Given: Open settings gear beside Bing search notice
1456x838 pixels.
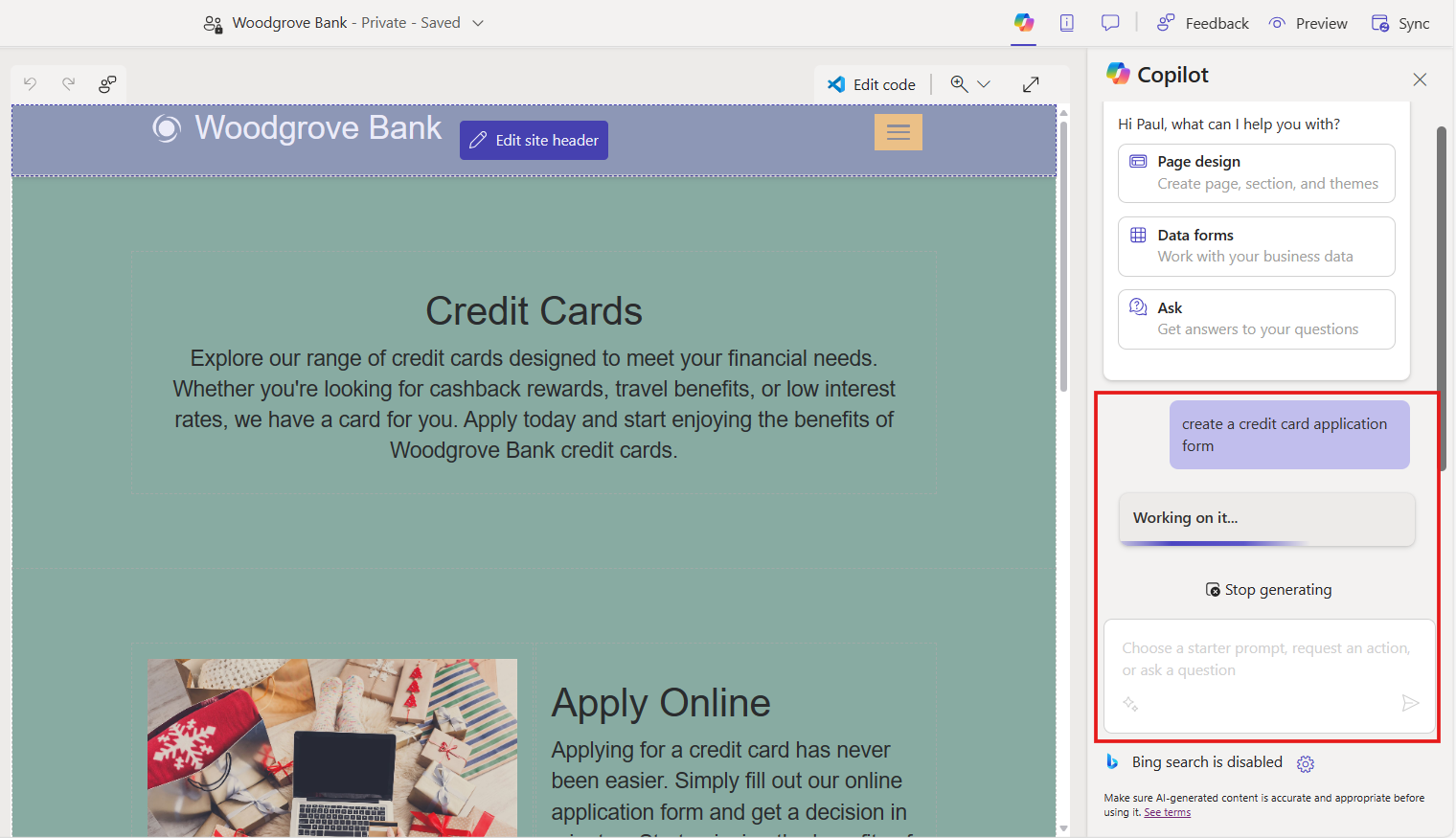Looking at the screenshot, I should coord(1306,763).
